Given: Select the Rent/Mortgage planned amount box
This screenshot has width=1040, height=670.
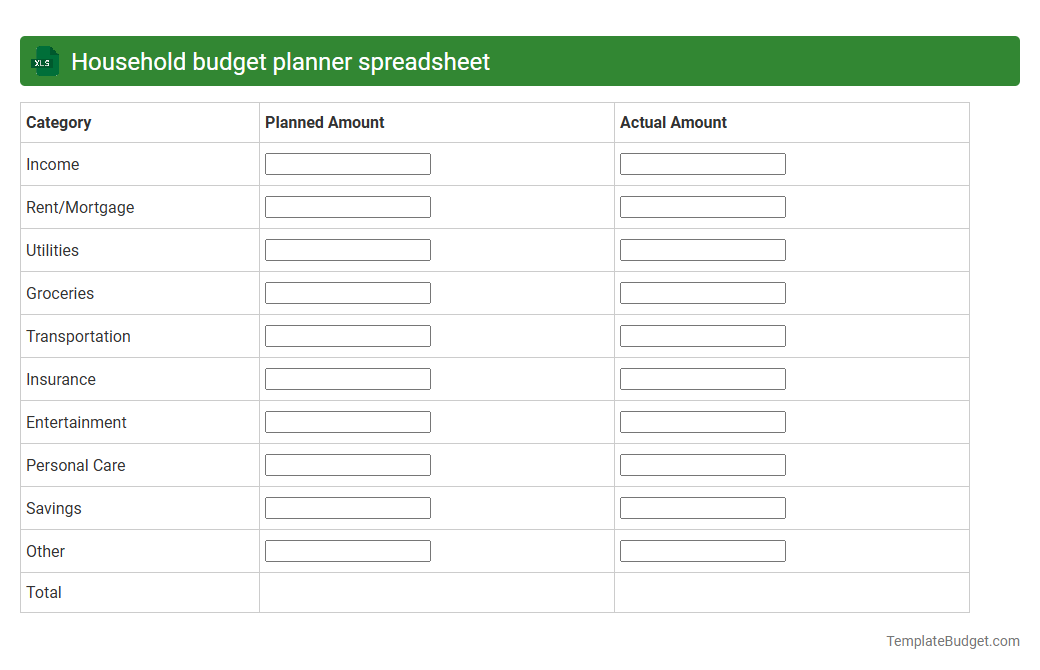Looking at the screenshot, I should 347,206.
